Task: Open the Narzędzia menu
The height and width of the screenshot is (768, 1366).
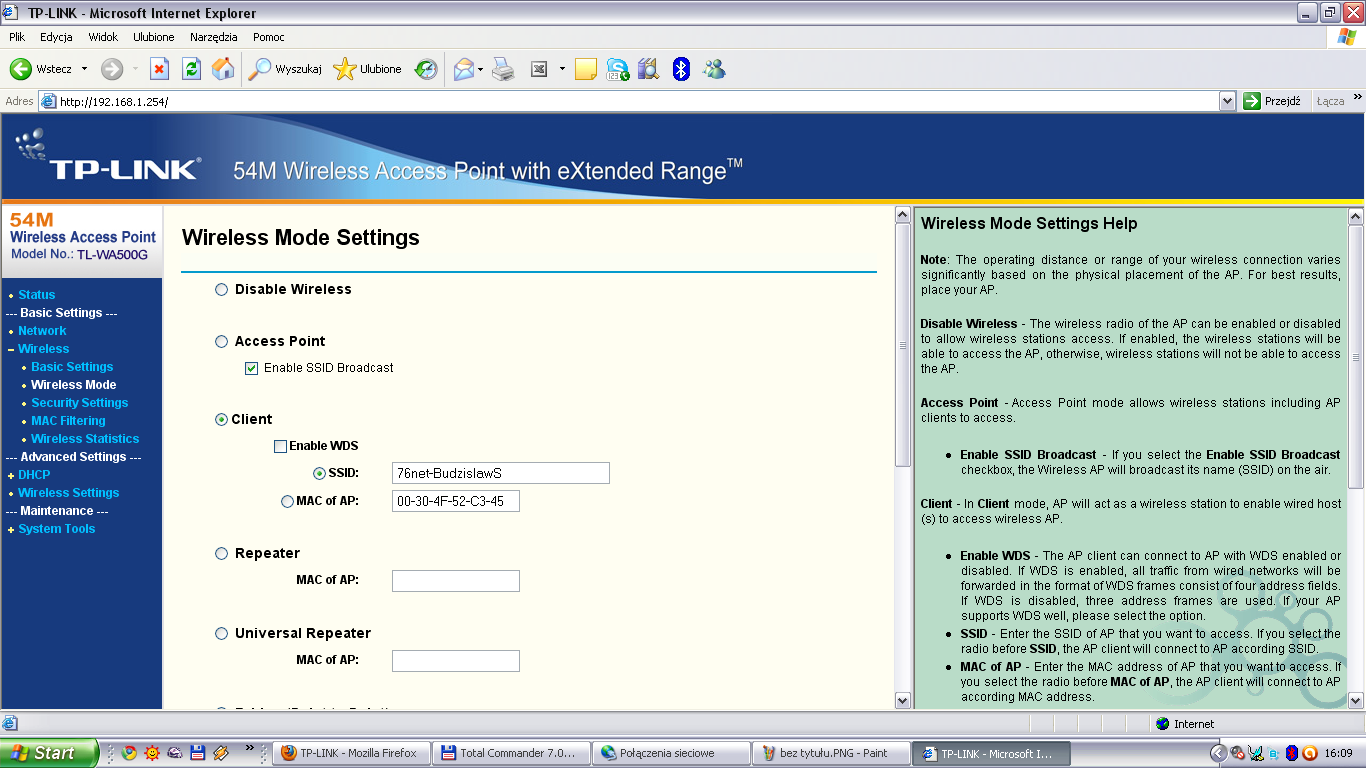Action: point(213,37)
